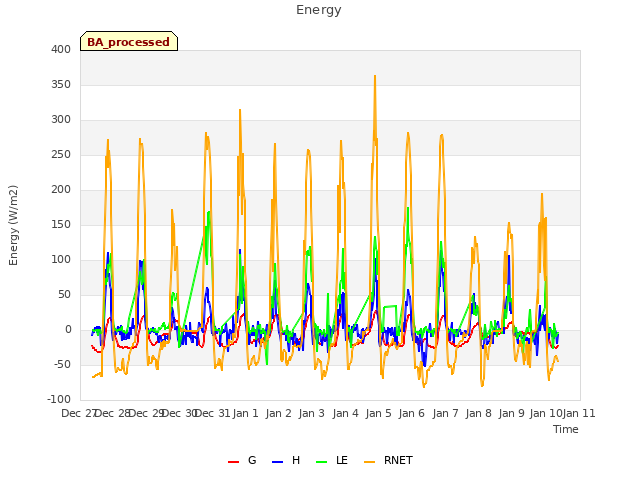Click the green LE peak on Jan 6

(x=408, y=208)
